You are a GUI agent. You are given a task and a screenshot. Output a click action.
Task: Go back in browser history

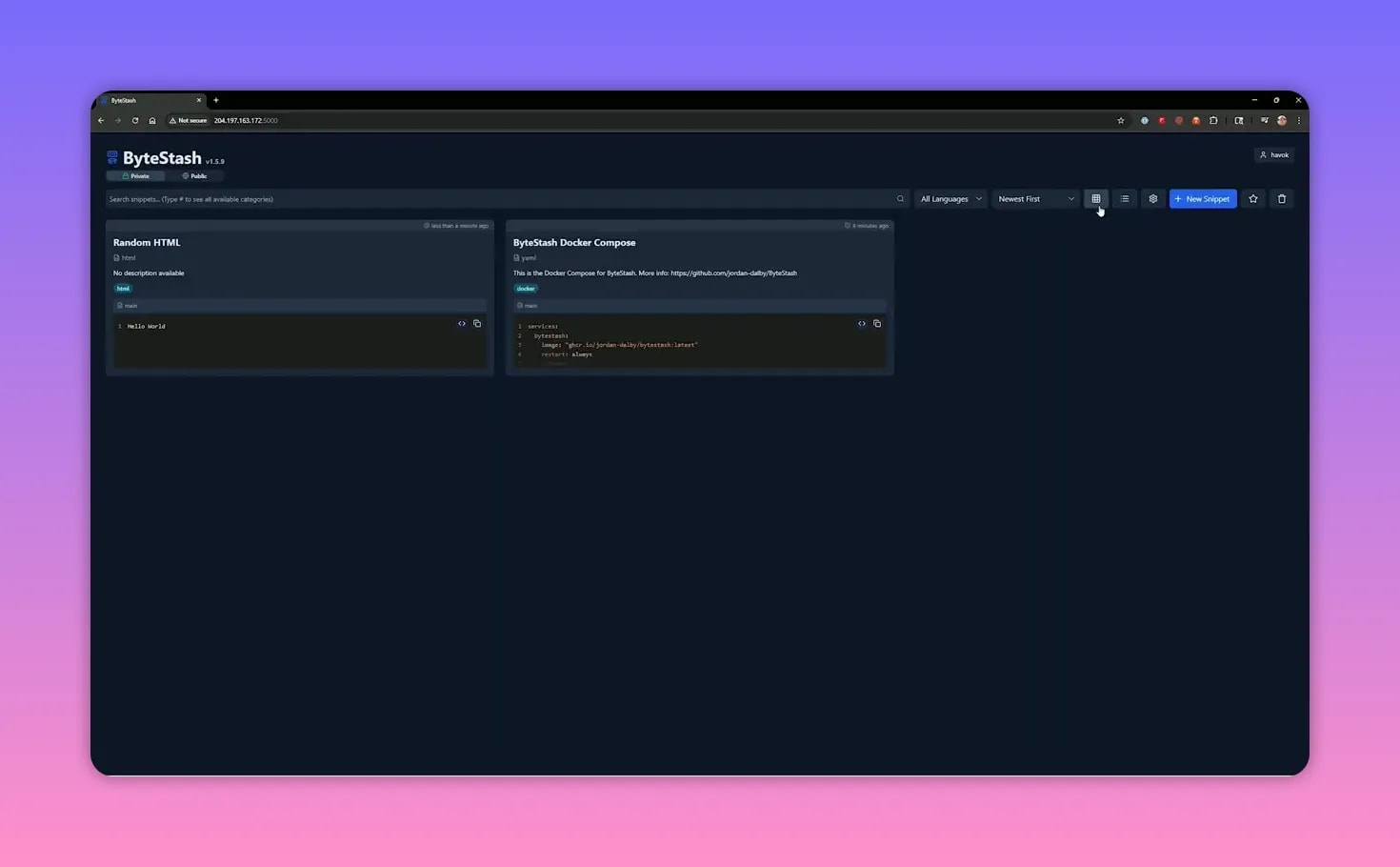click(101, 121)
